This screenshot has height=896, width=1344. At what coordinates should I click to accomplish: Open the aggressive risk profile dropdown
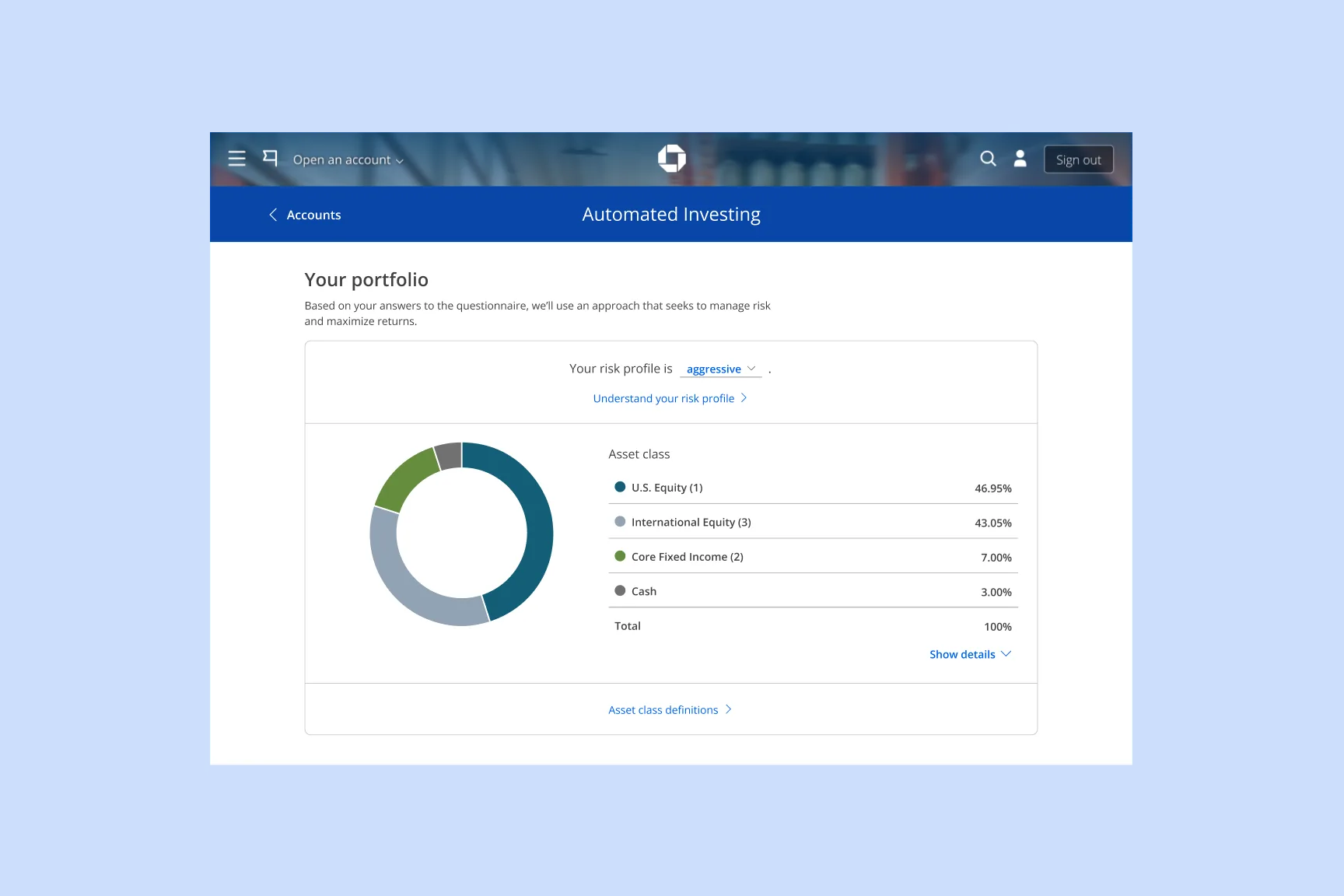[721, 369]
